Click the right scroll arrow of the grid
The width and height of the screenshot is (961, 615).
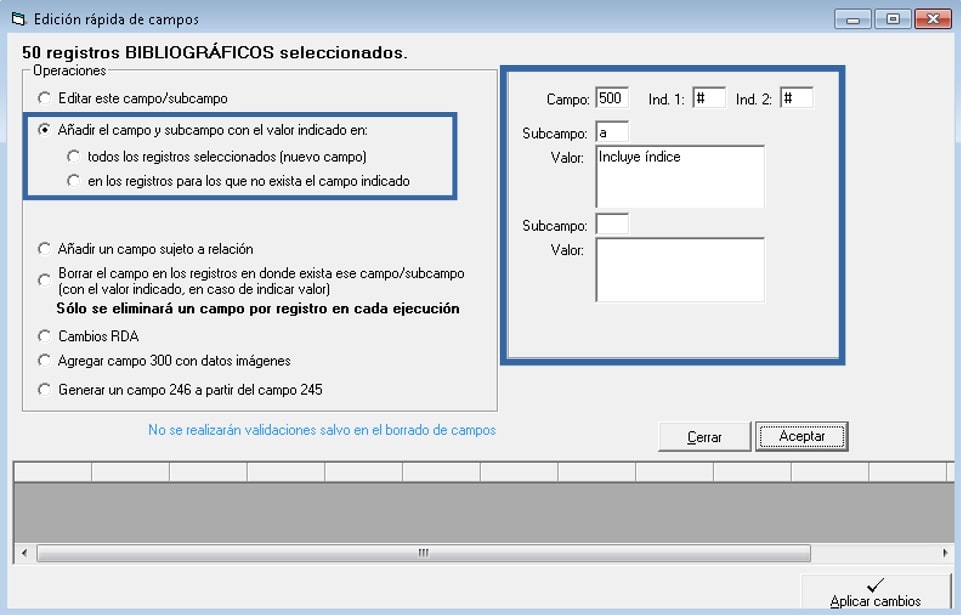pyautogui.click(x=945, y=552)
